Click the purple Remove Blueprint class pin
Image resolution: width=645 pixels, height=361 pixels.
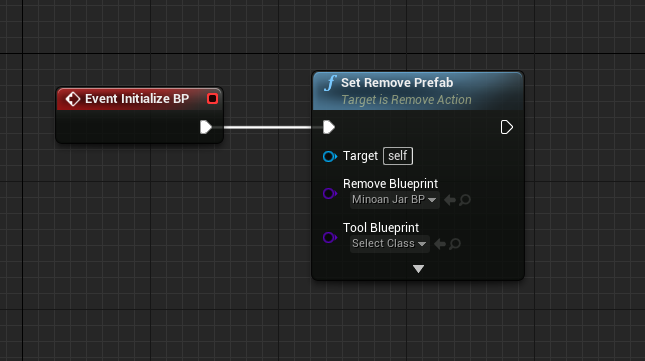pos(330,193)
